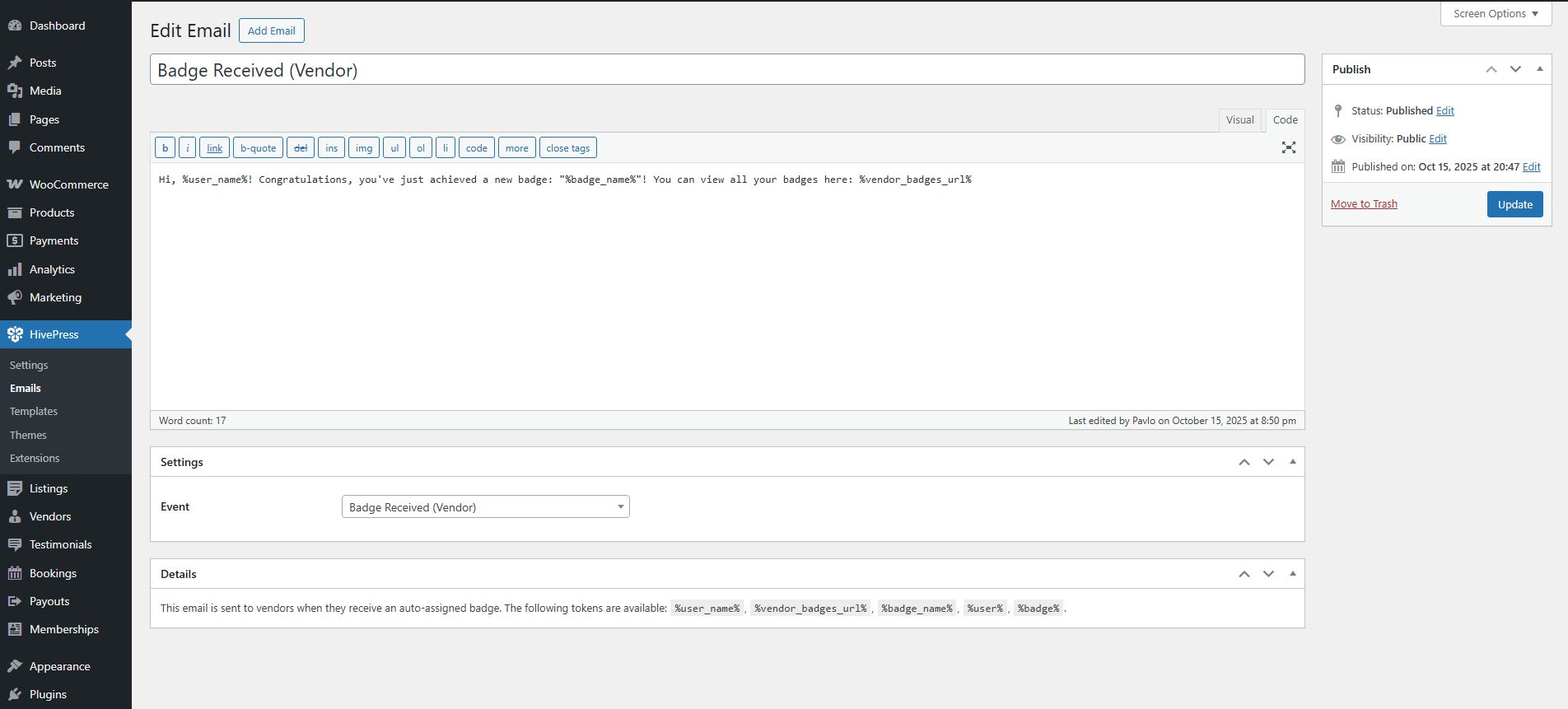The image size is (1568, 709).
Task: Insert italic tag with i button
Action: tap(187, 148)
